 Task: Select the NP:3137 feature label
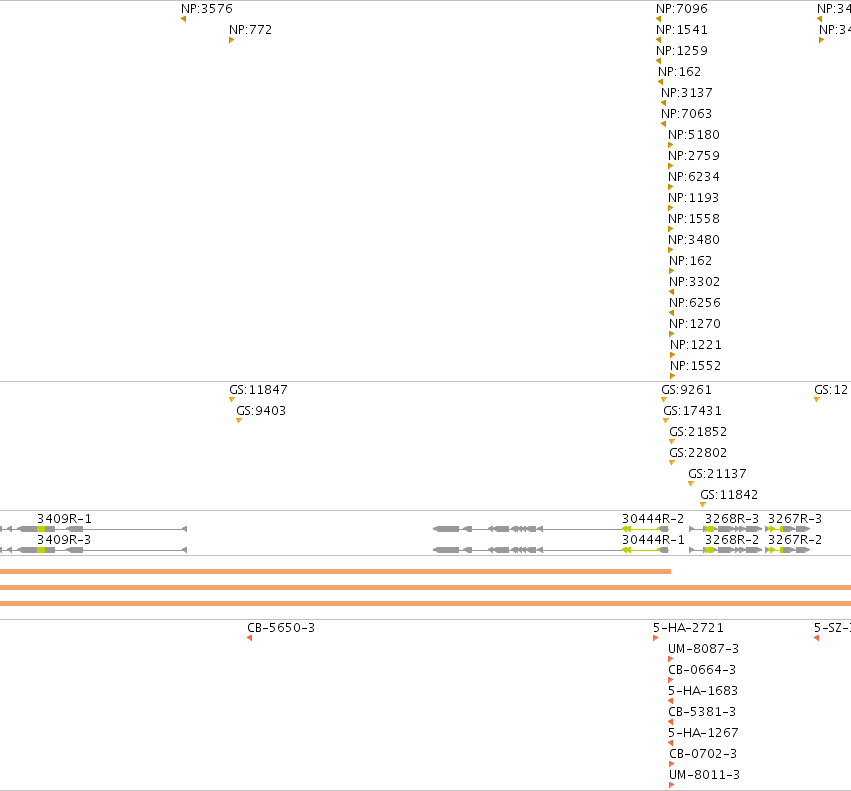pos(687,93)
